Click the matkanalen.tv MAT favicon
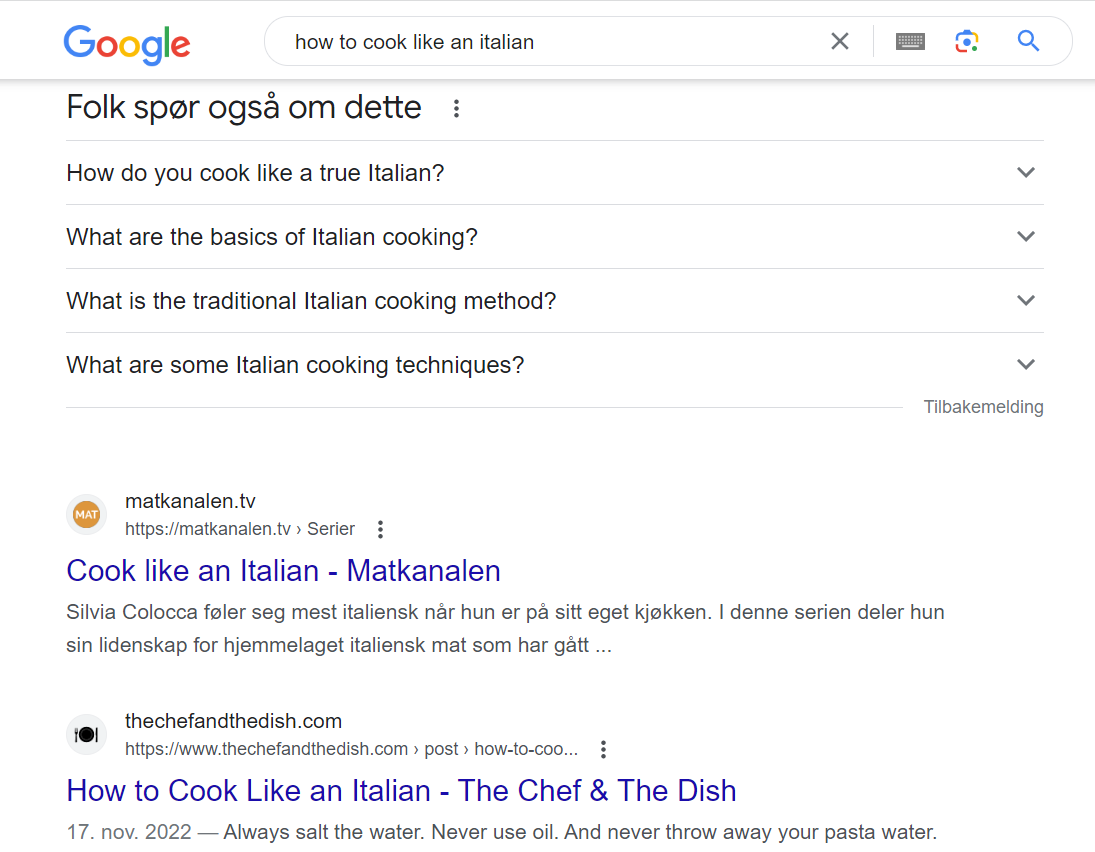 pos(87,515)
